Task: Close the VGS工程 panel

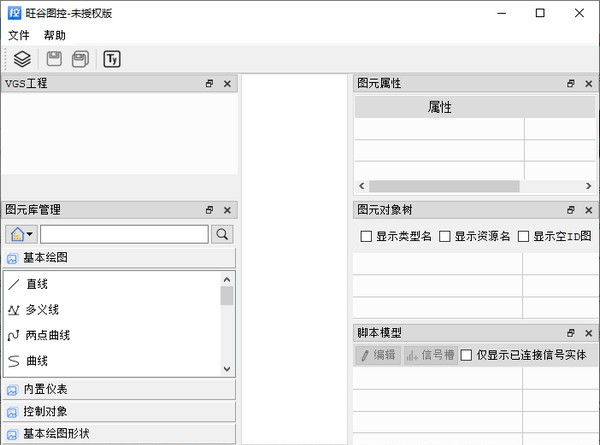Action: (x=227, y=83)
